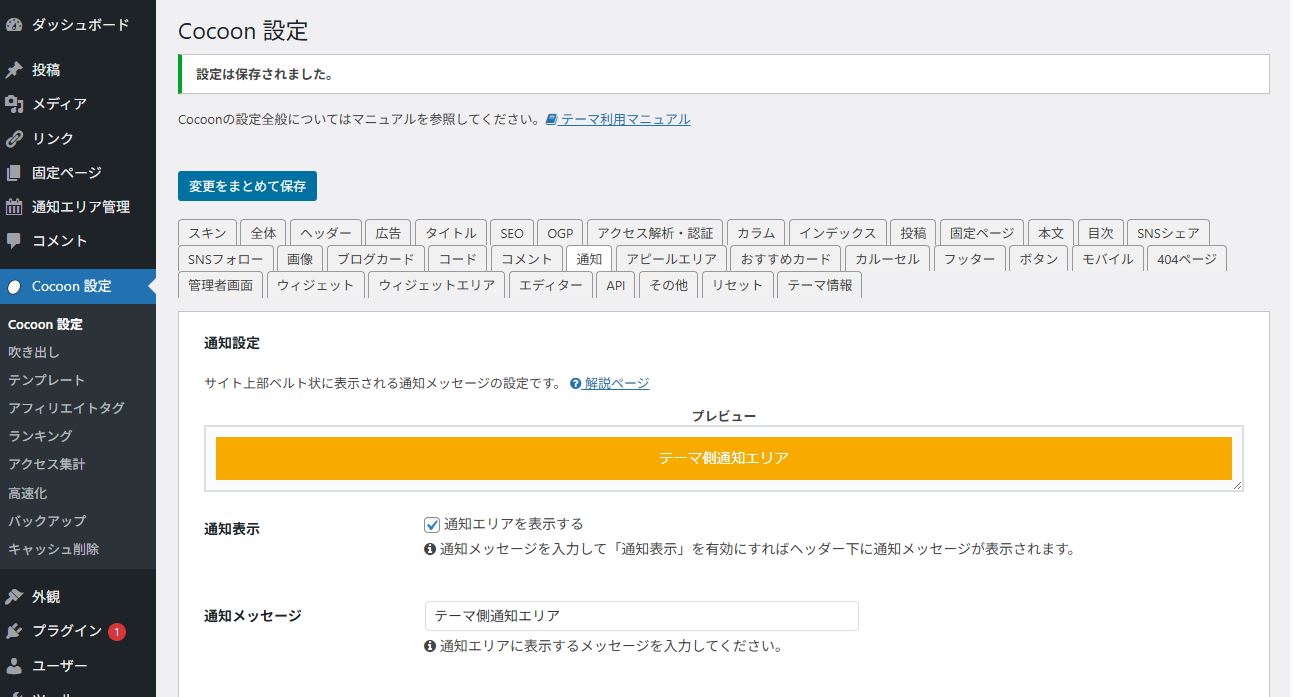Switch to the SEO tab
This screenshot has height=697, width=1293.
pos(512,233)
